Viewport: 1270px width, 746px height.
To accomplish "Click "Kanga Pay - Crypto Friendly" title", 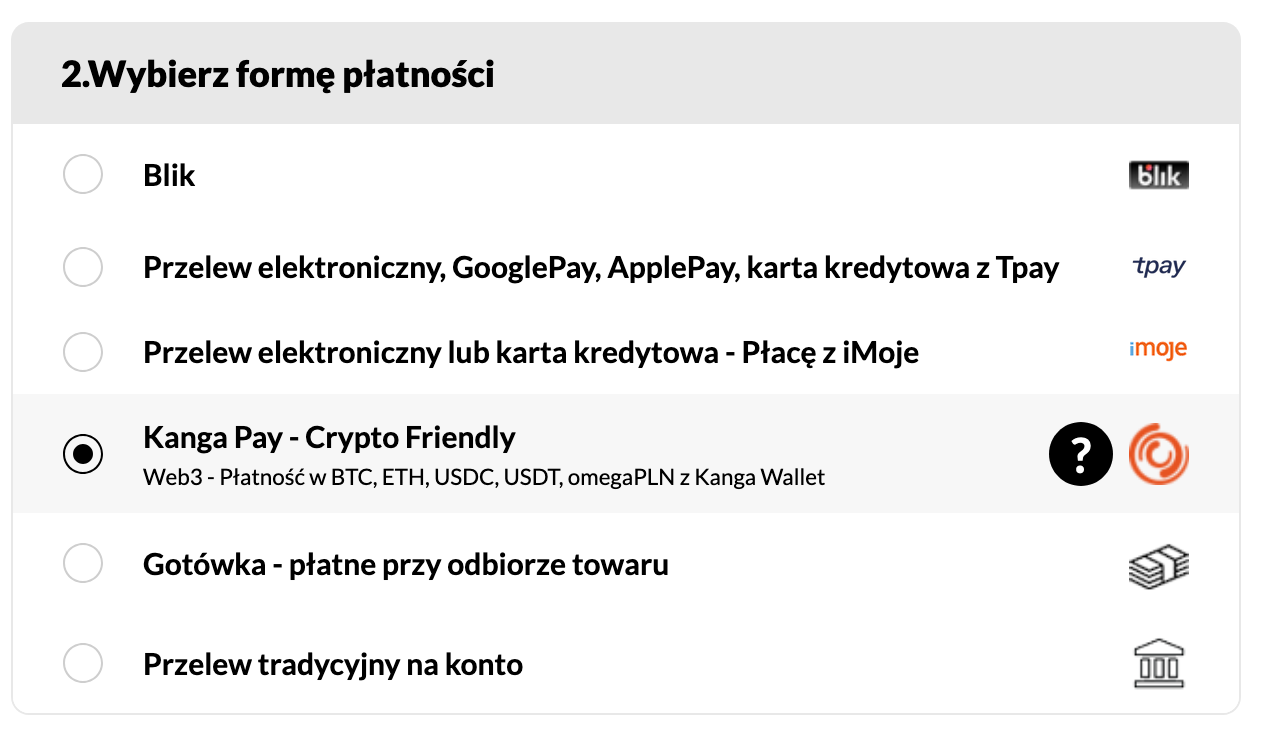I will coord(329,438).
